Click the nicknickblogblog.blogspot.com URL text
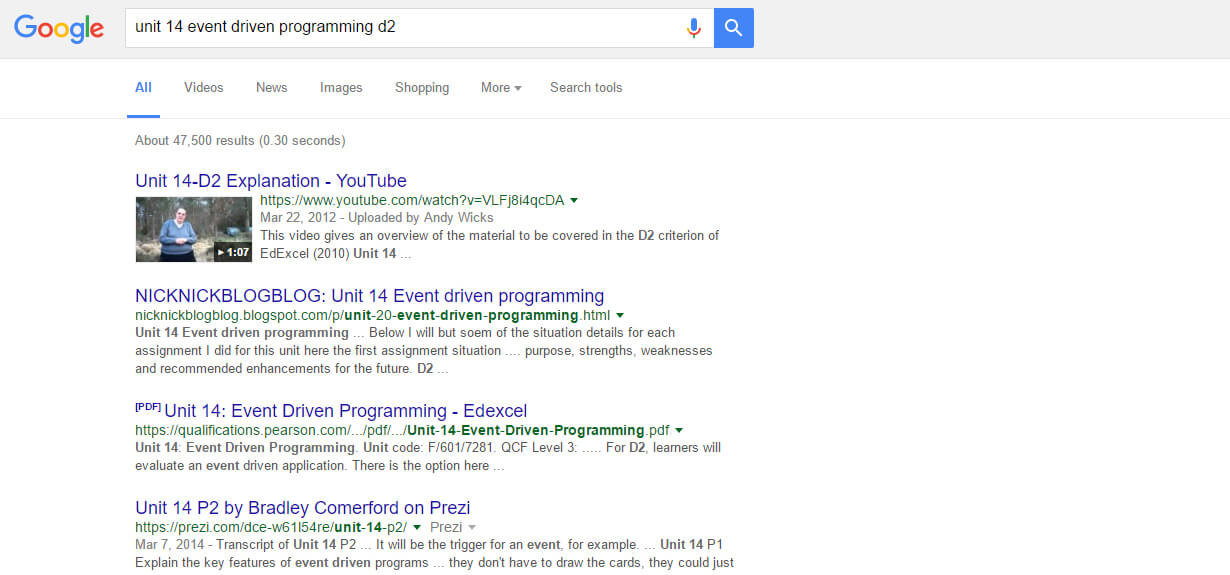 tap(373, 315)
